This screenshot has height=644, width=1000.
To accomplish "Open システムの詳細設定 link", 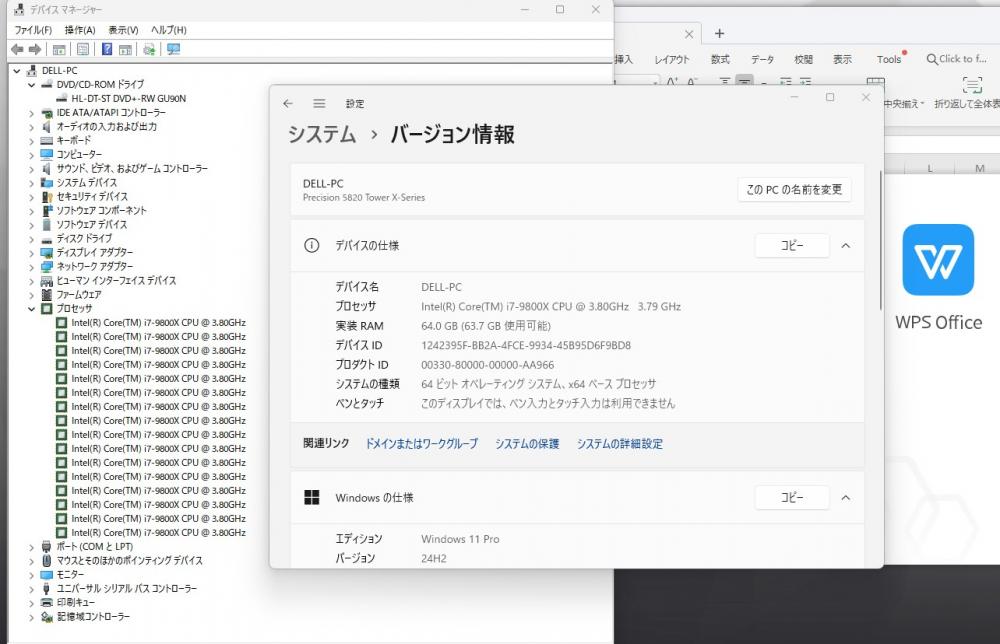I will (x=619, y=444).
